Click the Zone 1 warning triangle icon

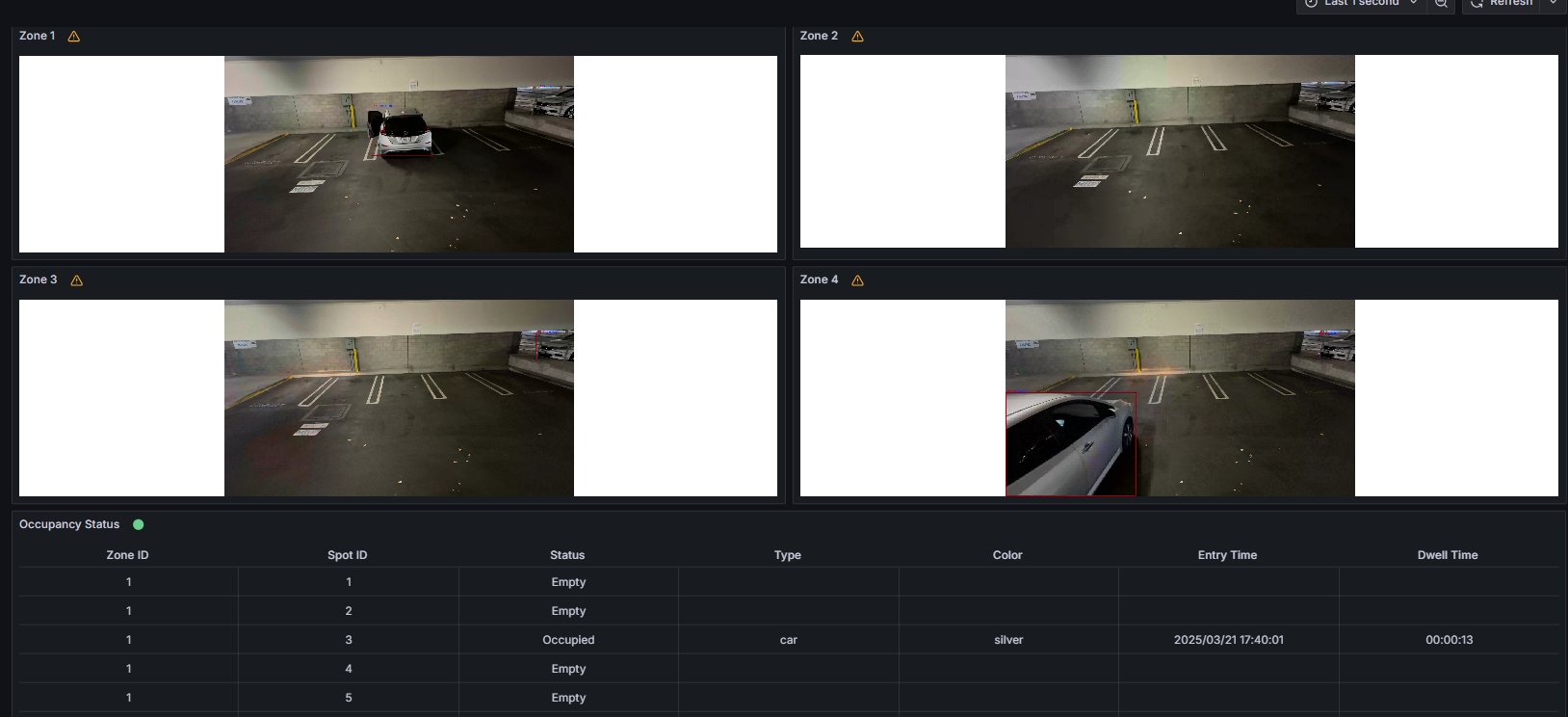74,37
